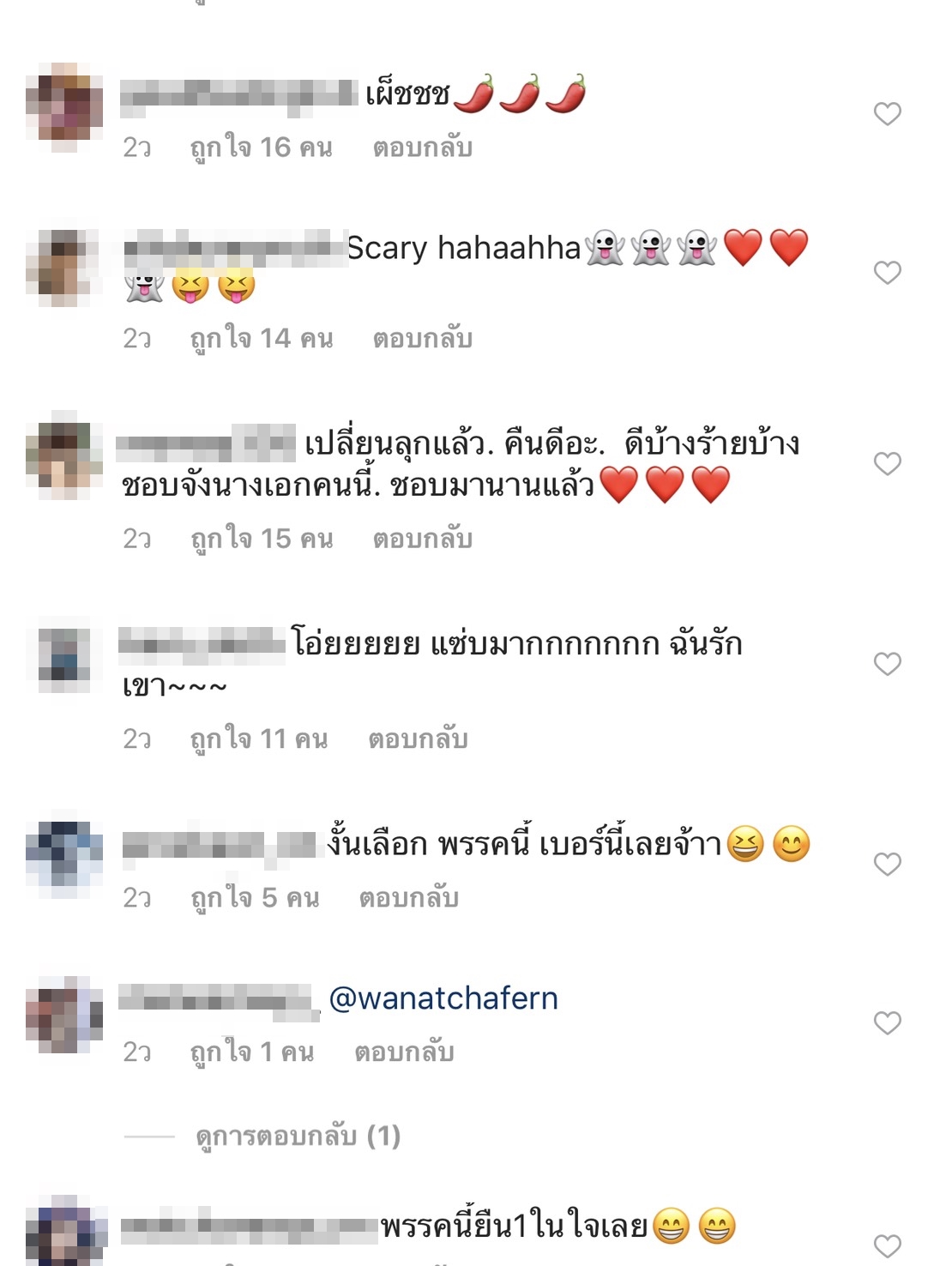This screenshot has width=952, height=1266.
Task: Expand ดูการตอบกลับ (1) replies
Action: [298, 1136]
